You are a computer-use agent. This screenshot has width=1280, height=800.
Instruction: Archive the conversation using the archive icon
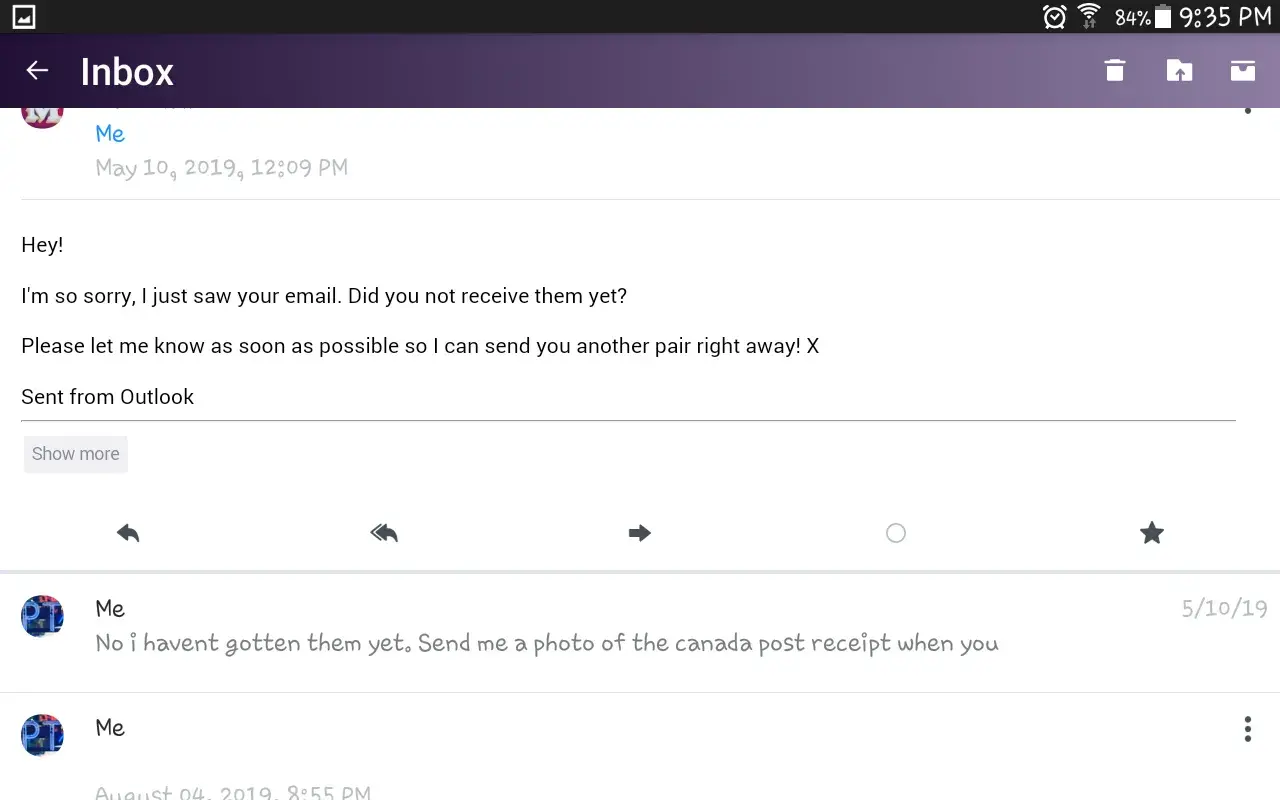pyautogui.click(x=1242, y=70)
